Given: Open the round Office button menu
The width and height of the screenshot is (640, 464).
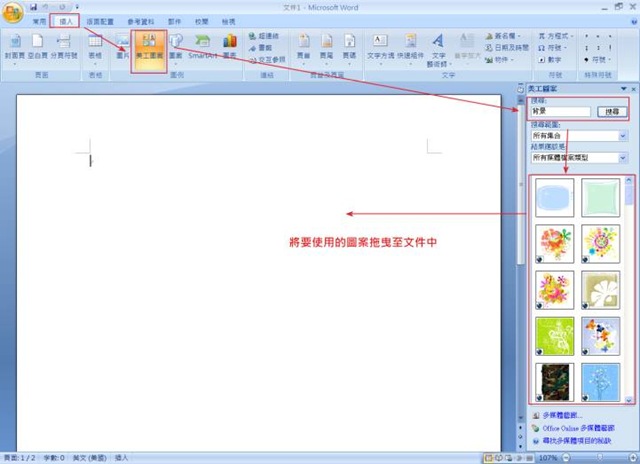Looking at the screenshot, I should coord(13,12).
